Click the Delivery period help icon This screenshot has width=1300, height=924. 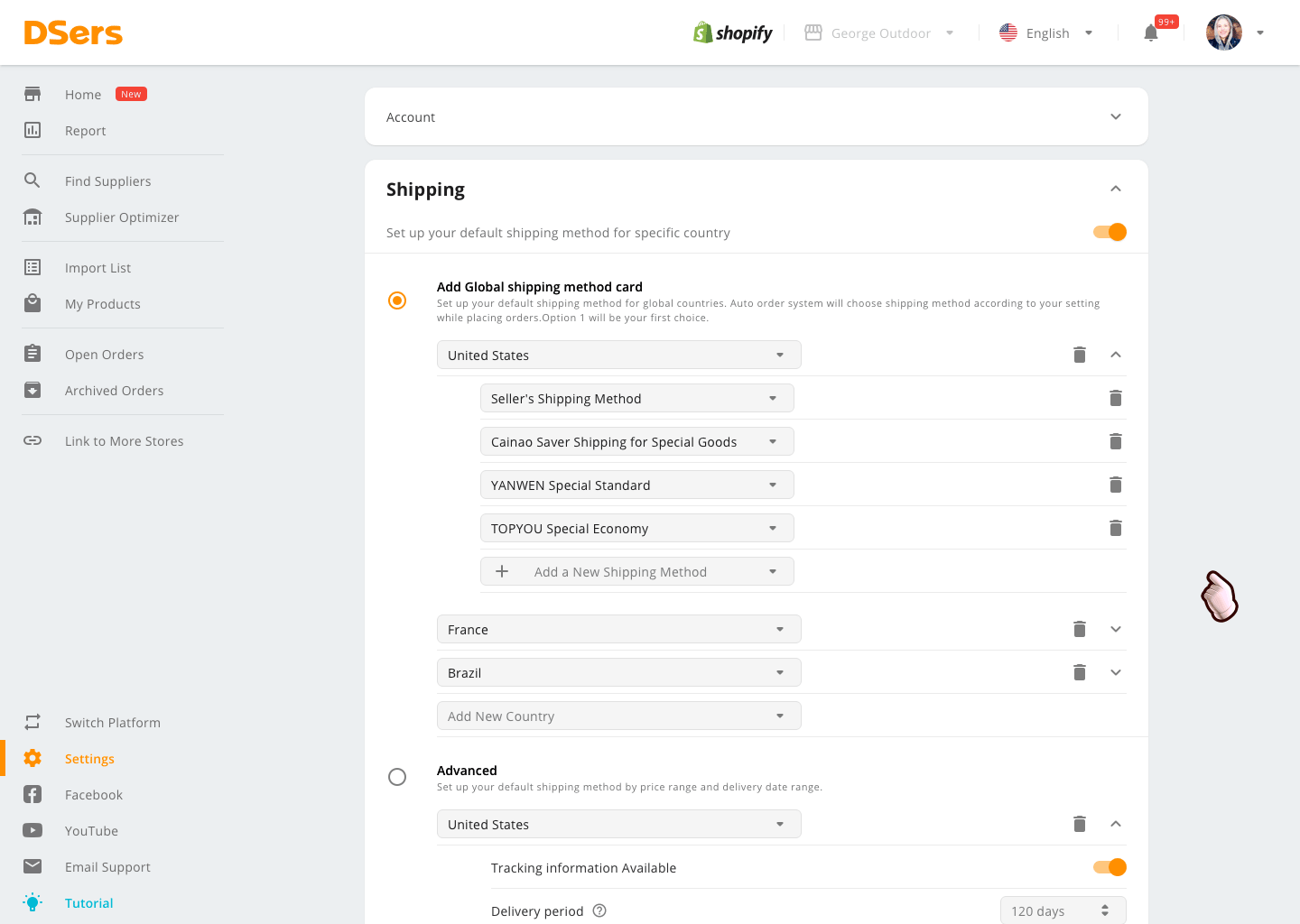[599, 910]
